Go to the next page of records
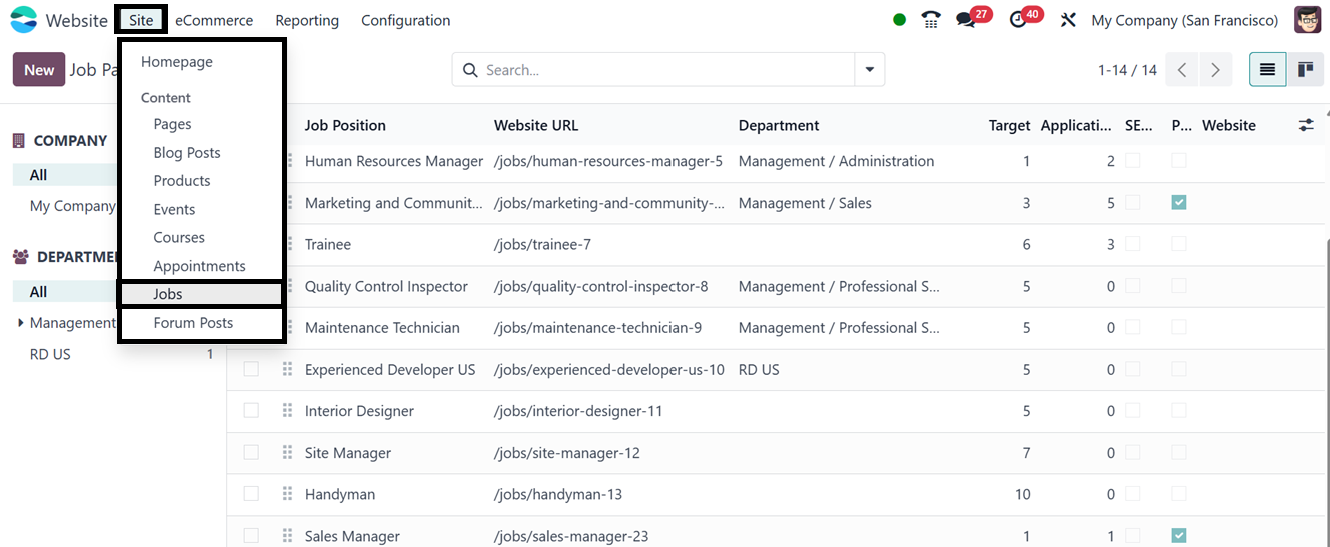 pyautogui.click(x=1215, y=70)
